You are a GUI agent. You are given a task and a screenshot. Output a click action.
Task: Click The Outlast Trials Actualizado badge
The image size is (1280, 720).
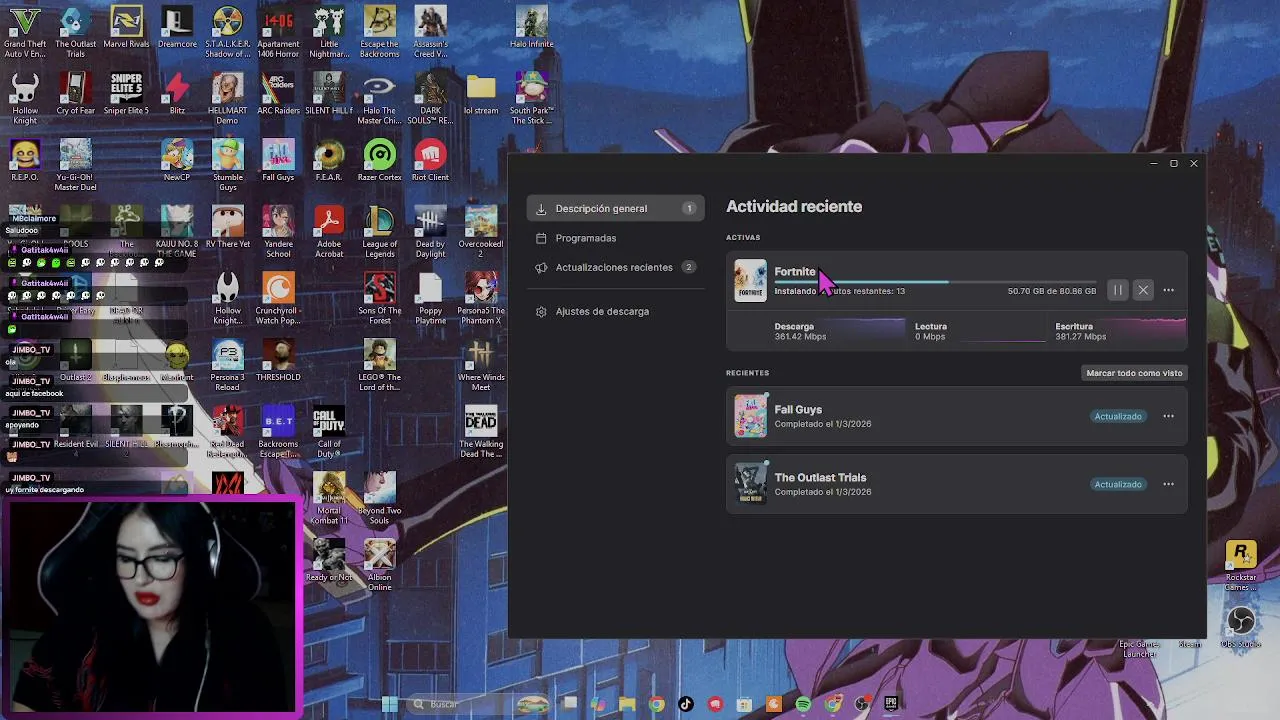coord(1117,484)
